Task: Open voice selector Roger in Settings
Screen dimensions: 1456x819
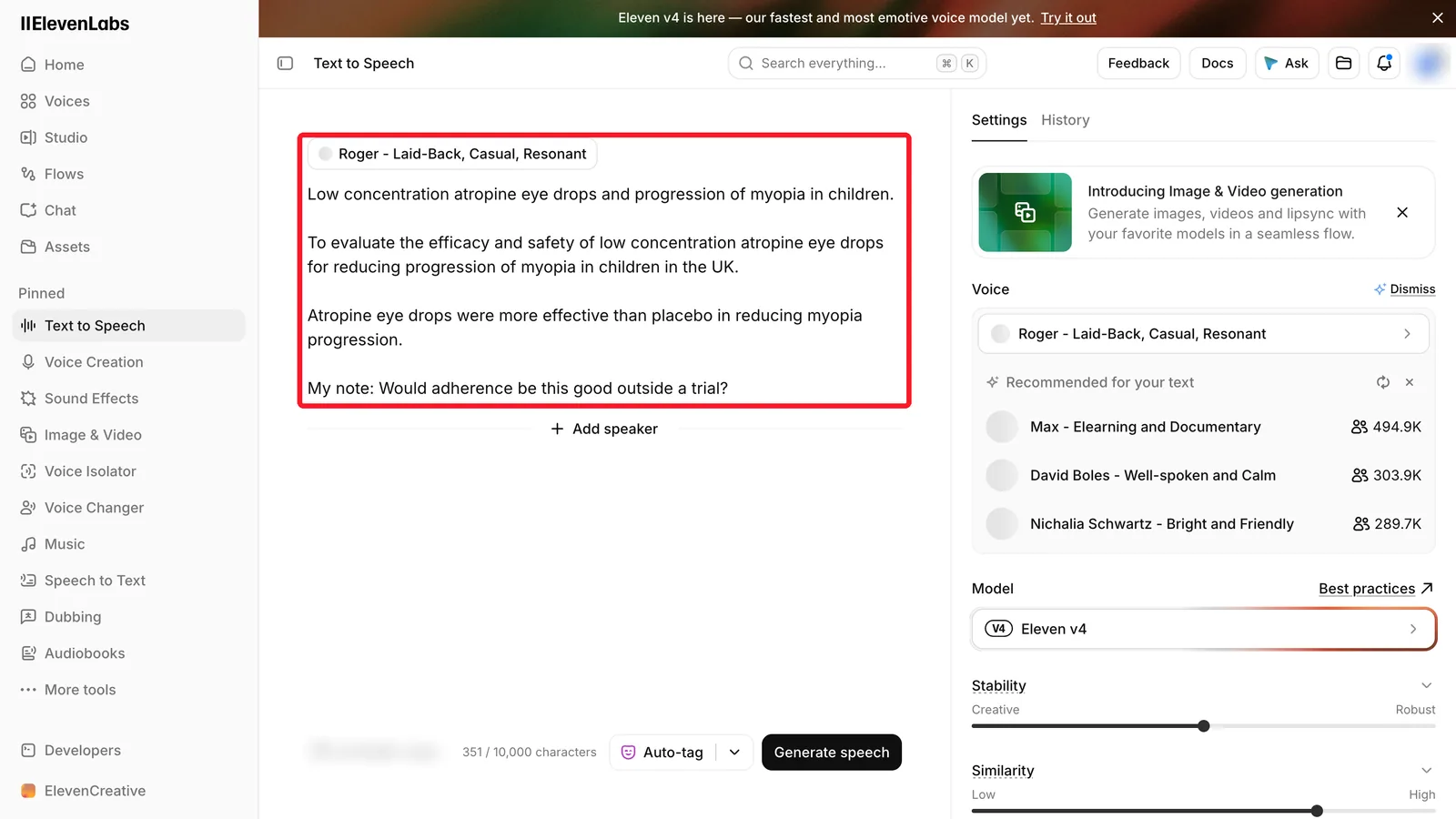Action: 1203,334
